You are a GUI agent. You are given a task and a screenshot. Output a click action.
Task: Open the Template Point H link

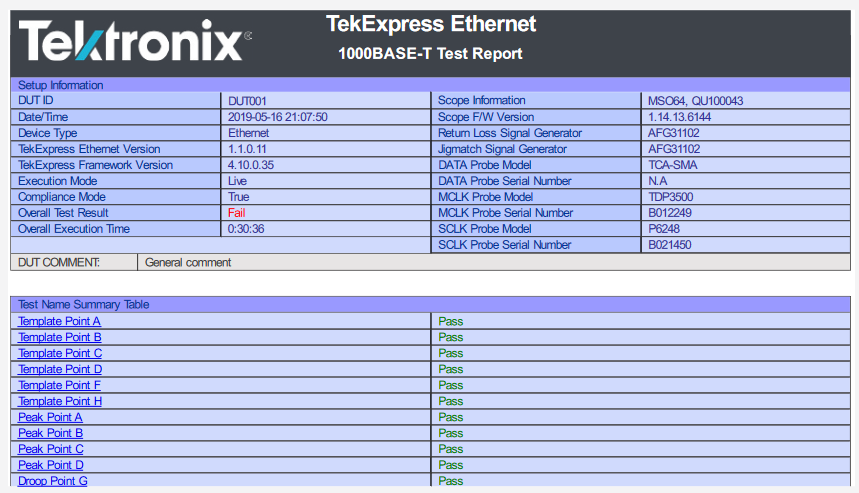(x=59, y=402)
